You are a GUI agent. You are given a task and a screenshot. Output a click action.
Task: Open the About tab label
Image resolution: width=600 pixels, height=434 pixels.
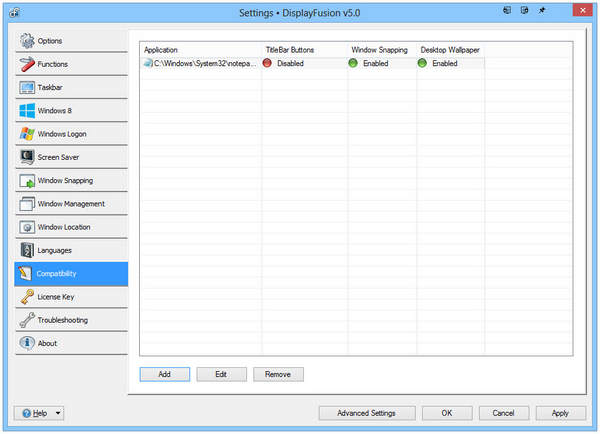47,343
